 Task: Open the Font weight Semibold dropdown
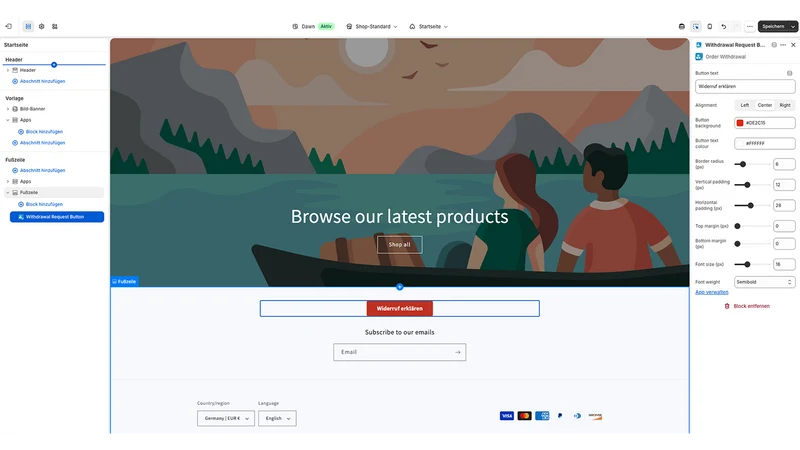(764, 282)
